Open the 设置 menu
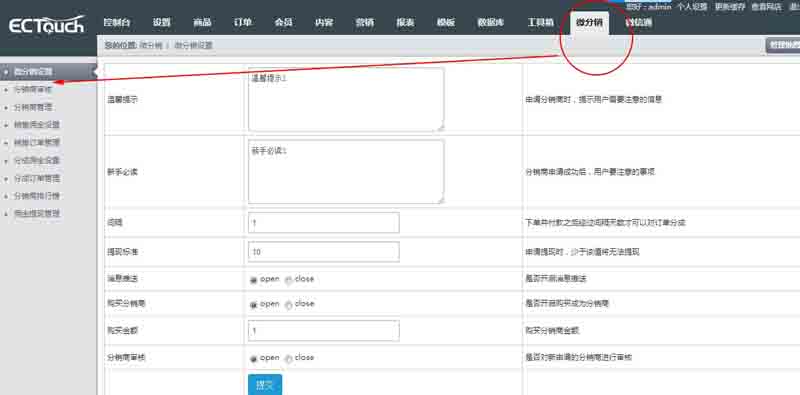Image resolution: width=800 pixels, height=395 pixels. click(161, 23)
